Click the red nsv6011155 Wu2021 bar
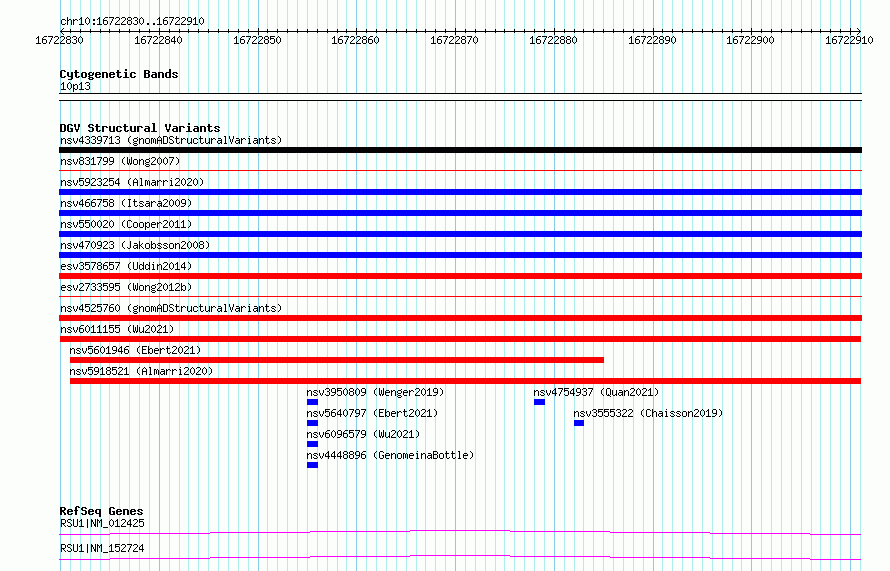 pyautogui.click(x=460, y=339)
